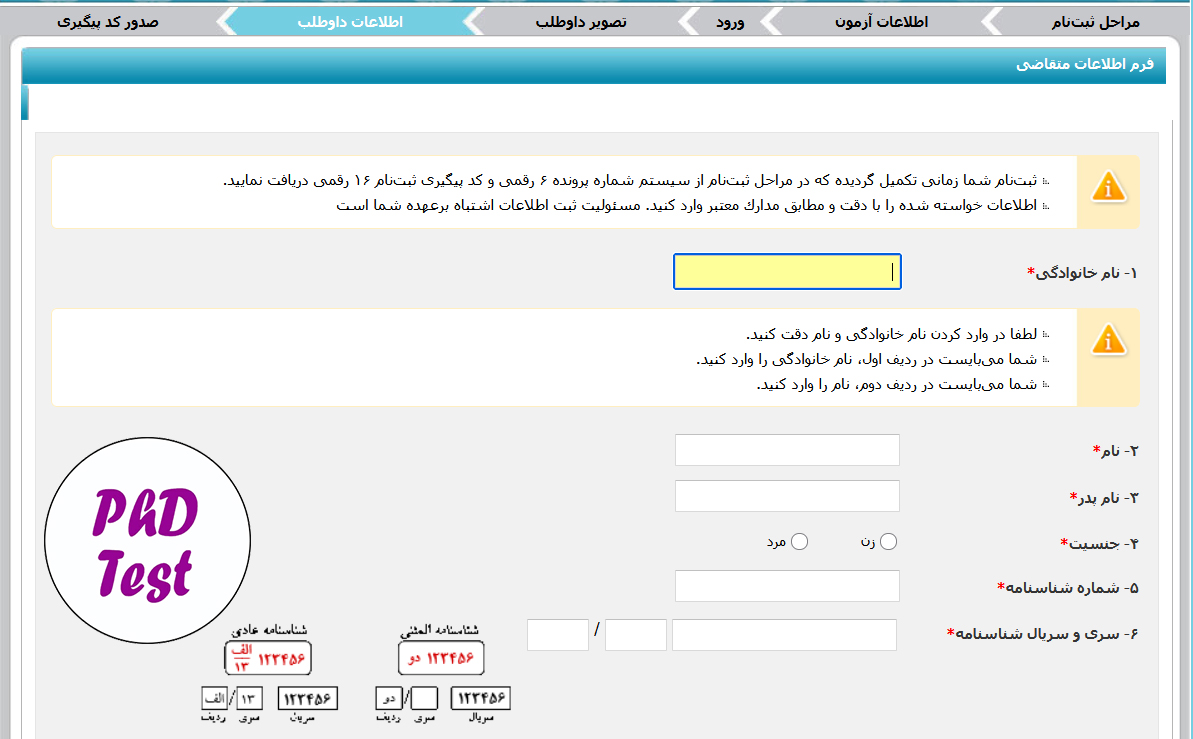Focus the نام خانوادگی input field
Image resolution: width=1193 pixels, height=739 pixels.
[787, 272]
